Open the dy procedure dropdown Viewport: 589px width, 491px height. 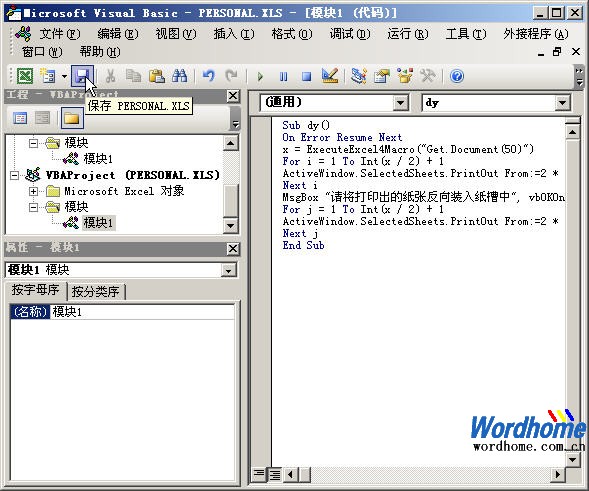562,103
